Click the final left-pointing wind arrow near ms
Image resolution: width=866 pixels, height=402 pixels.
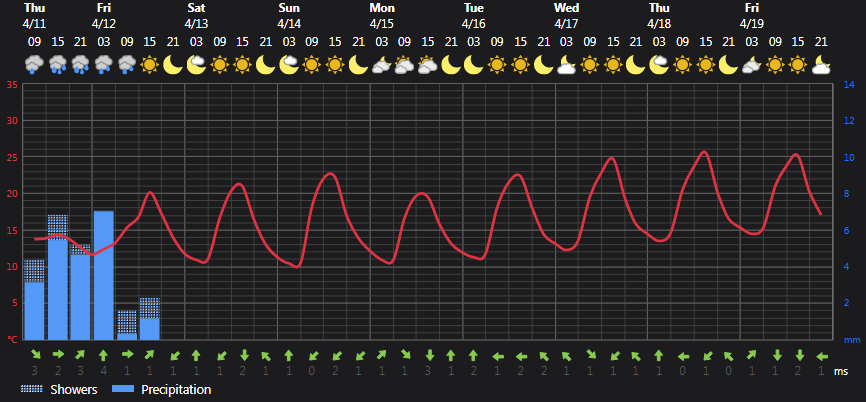click(x=821, y=356)
